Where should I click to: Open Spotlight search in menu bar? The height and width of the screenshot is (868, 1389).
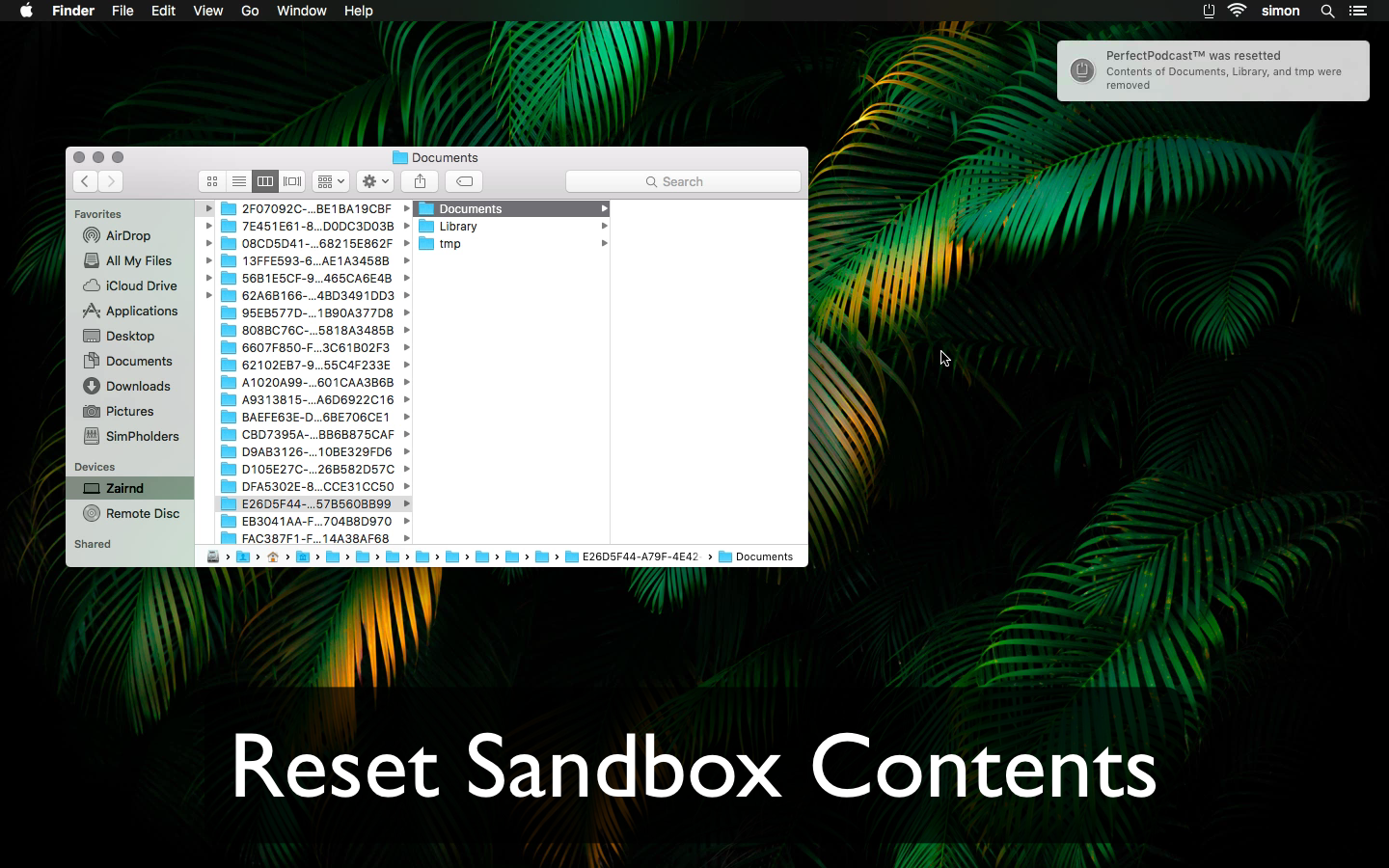(x=1327, y=11)
